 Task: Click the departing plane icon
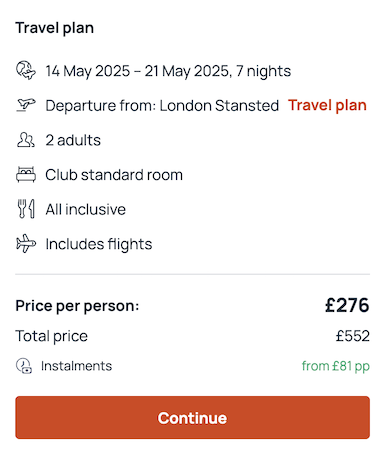click(x=26, y=105)
